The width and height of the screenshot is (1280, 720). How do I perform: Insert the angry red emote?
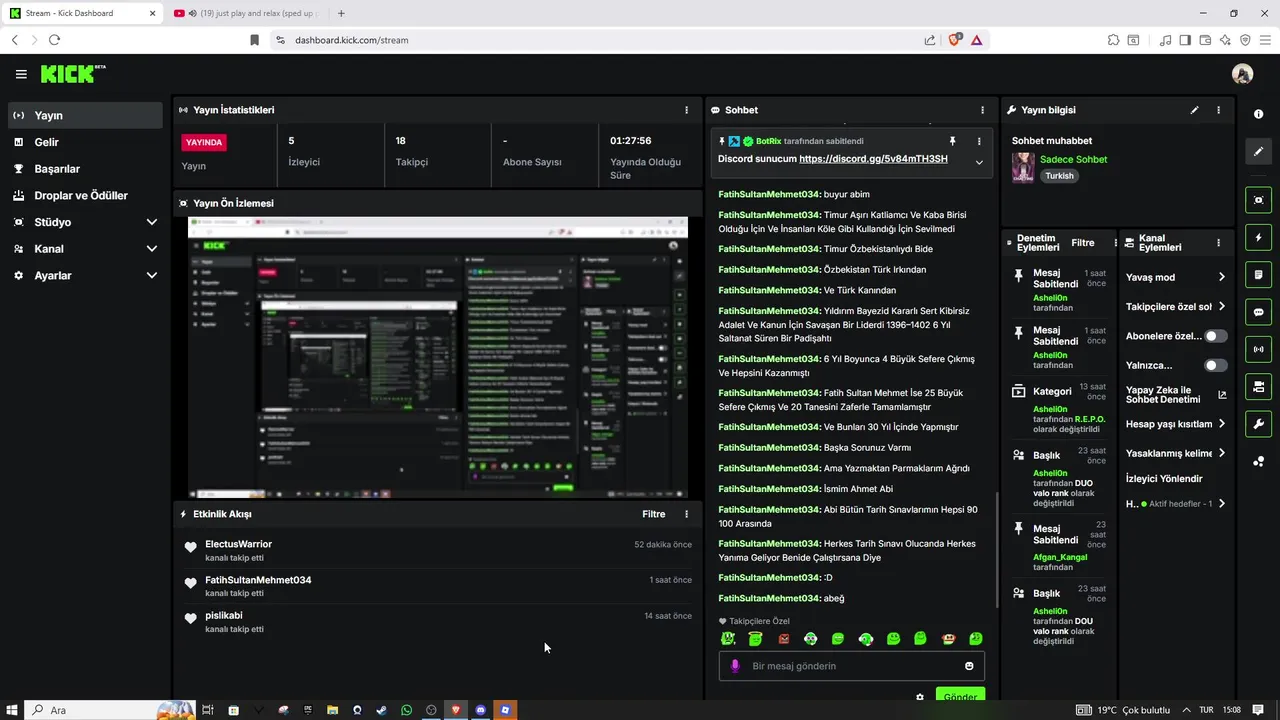tap(784, 639)
